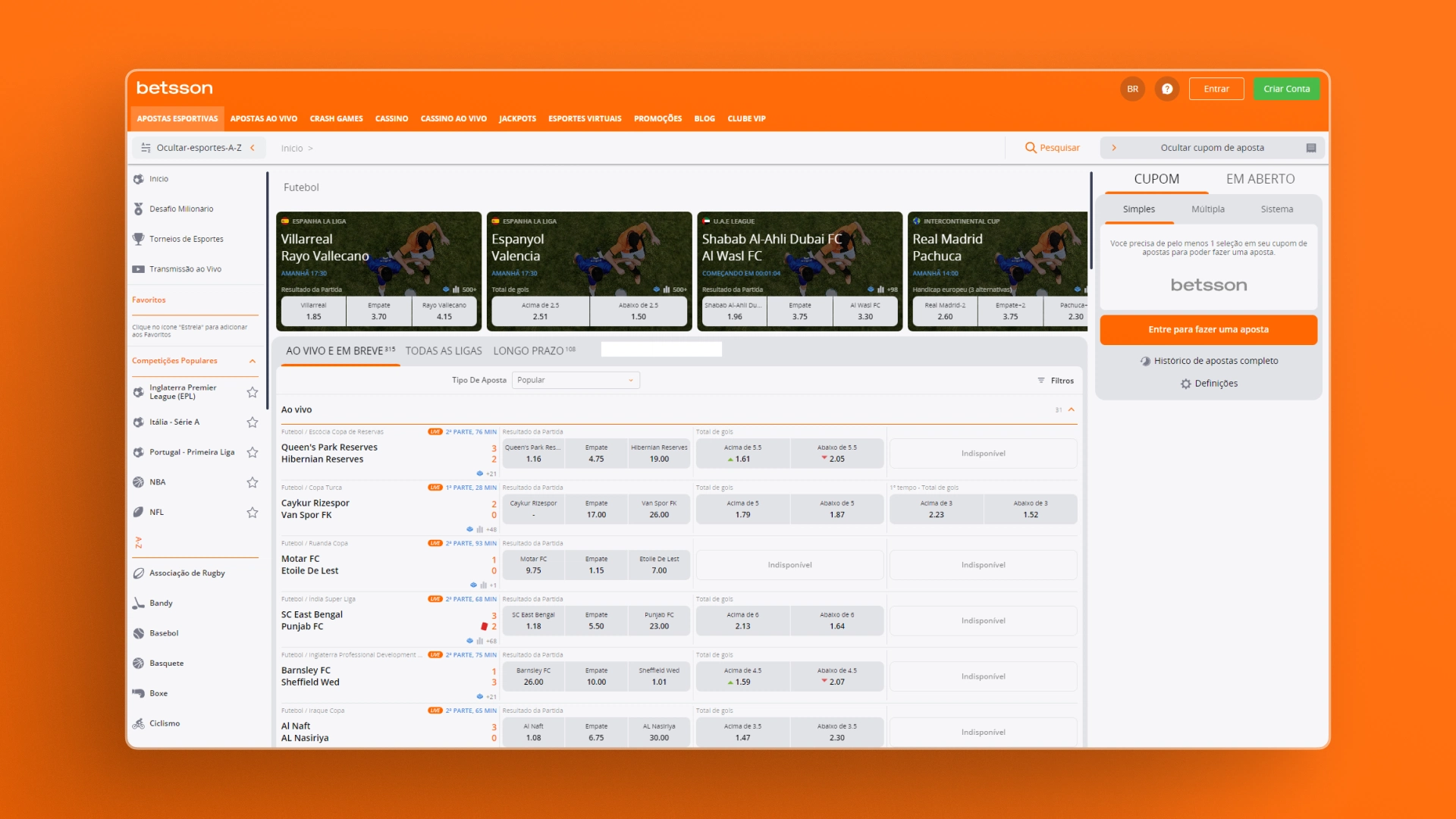The height and width of the screenshot is (819, 1456).
Task: Open stats icon for Caykur Rizespor match
Action: coord(480,529)
